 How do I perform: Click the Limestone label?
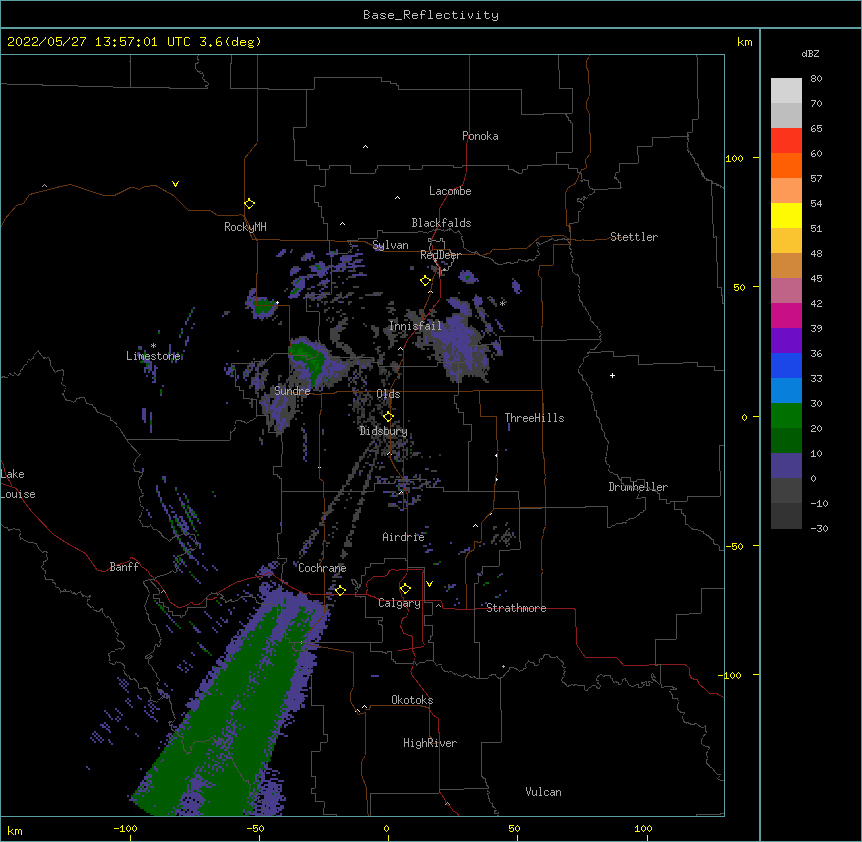(153, 356)
